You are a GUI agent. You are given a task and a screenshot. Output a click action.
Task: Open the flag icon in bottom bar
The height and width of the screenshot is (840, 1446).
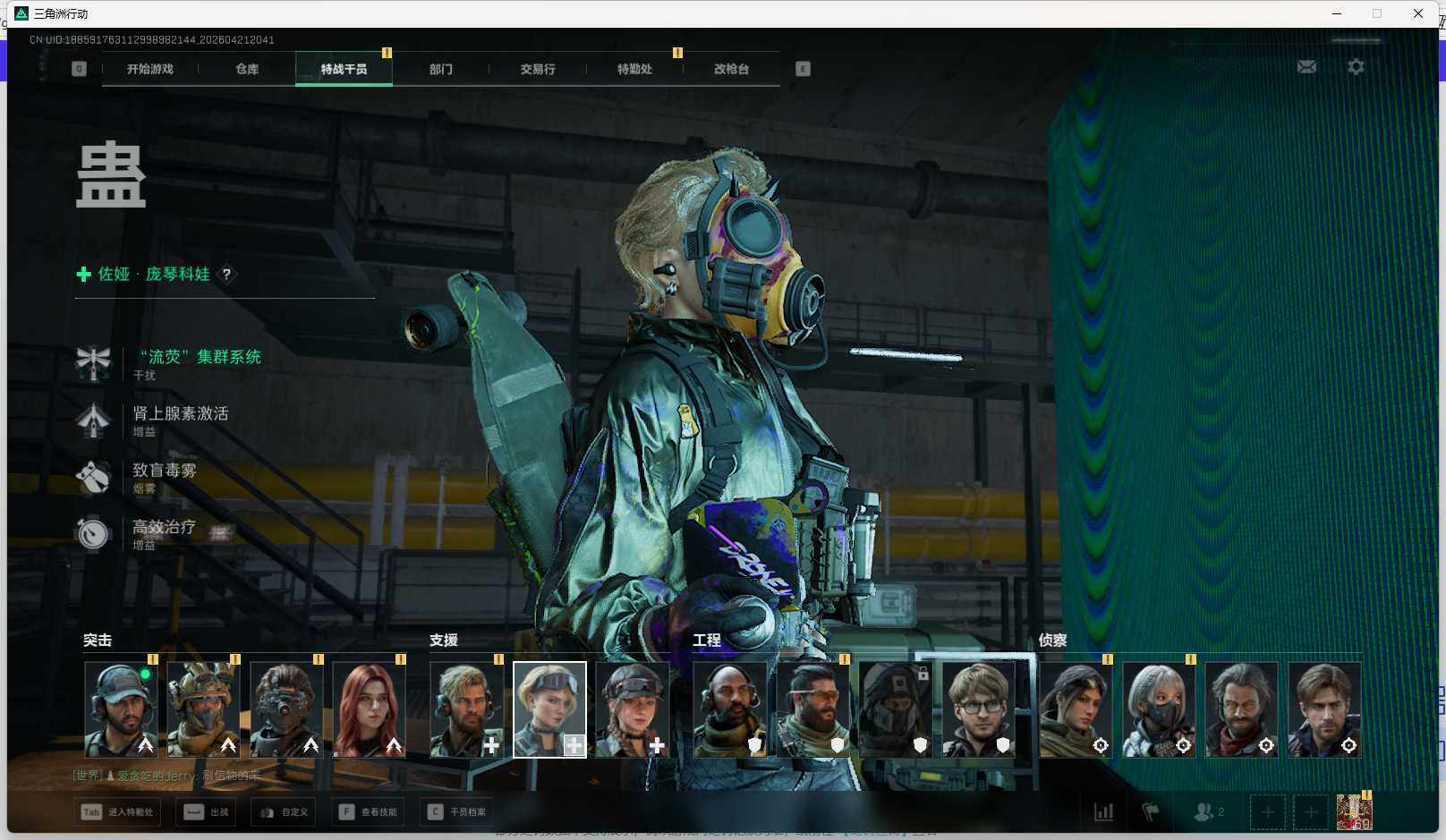[1151, 811]
